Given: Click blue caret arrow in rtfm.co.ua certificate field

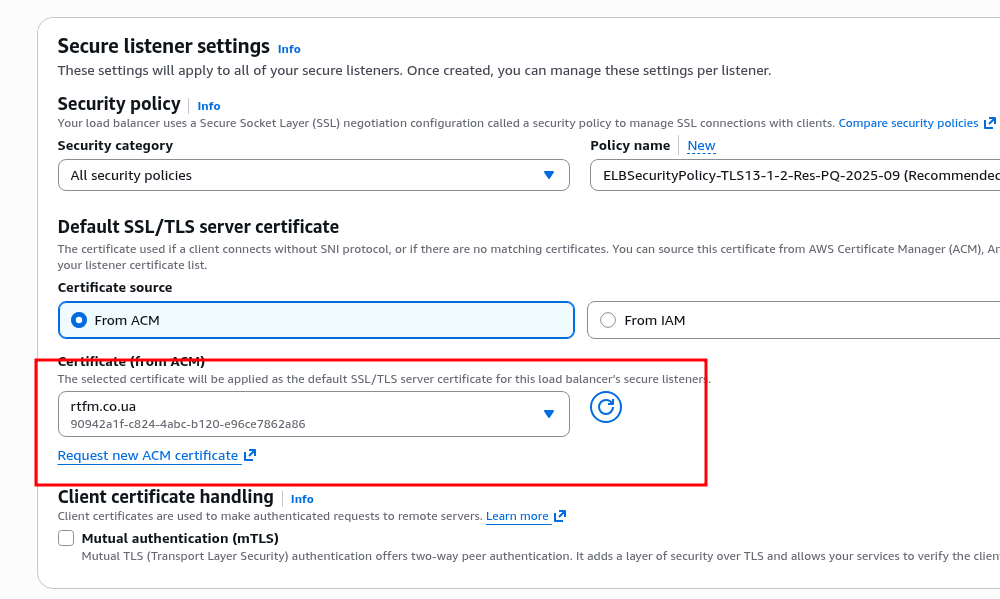Looking at the screenshot, I should (x=548, y=414).
